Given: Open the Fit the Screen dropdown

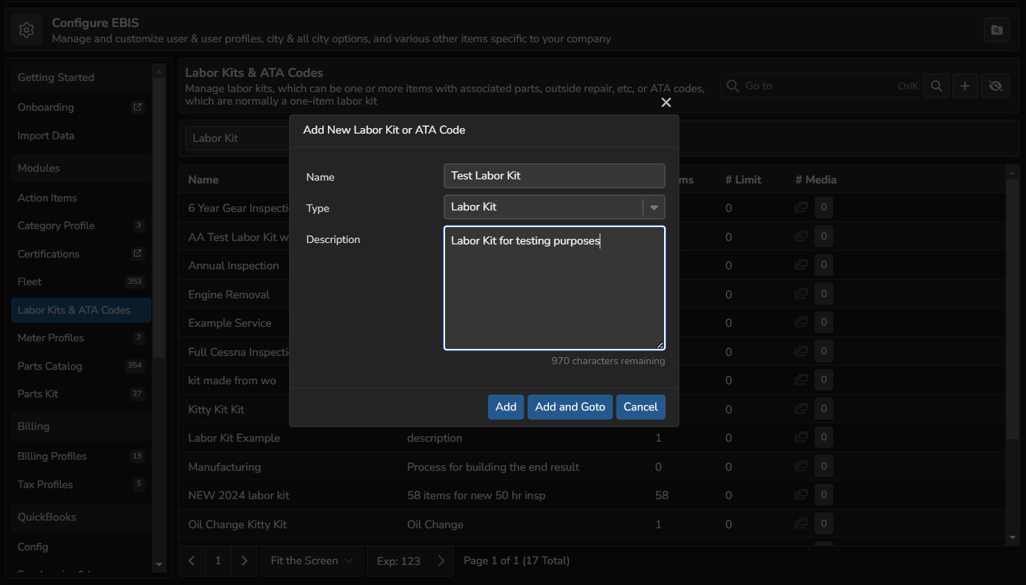Looking at the screenshot, I should (x=311, y=561).
